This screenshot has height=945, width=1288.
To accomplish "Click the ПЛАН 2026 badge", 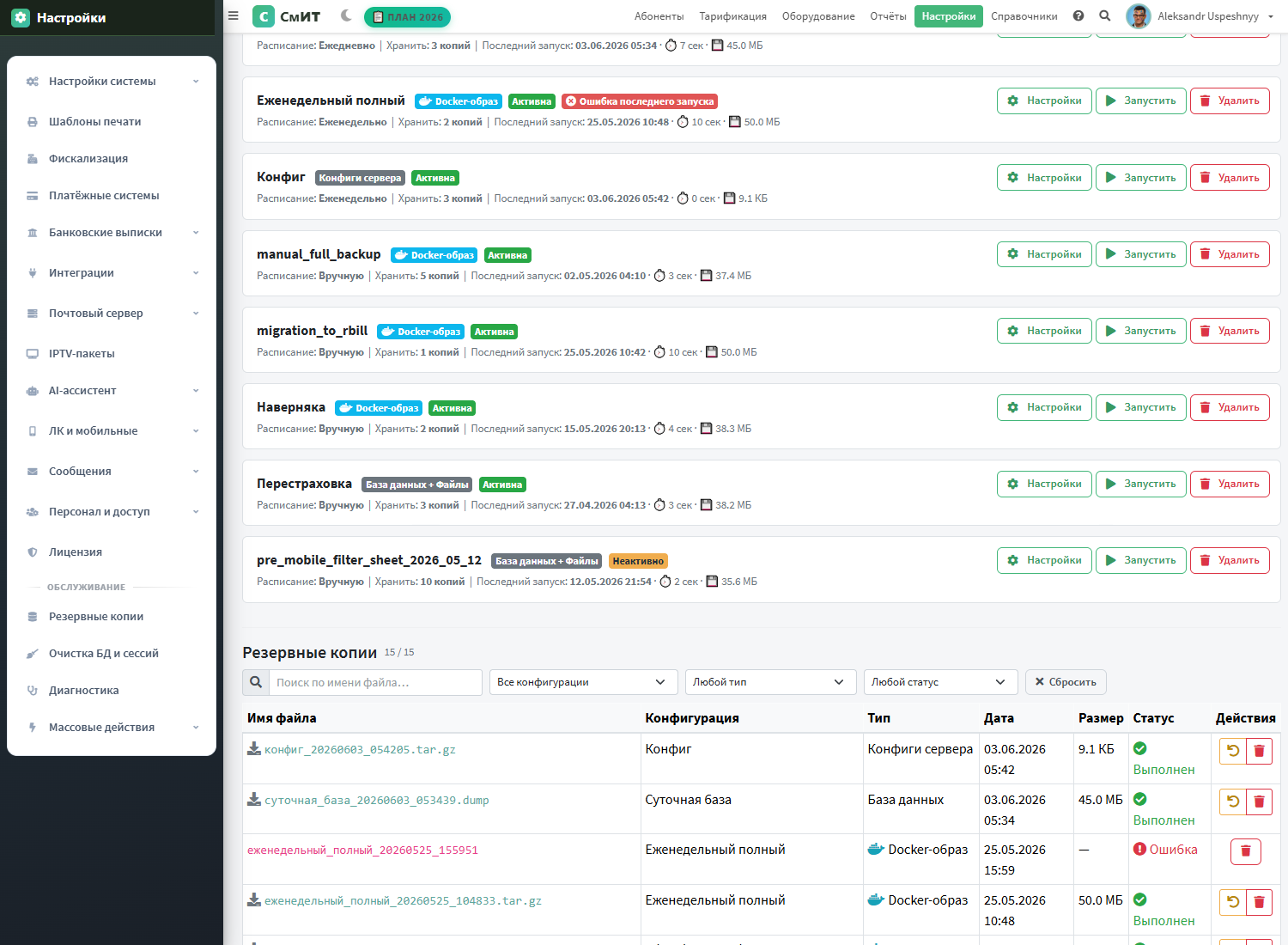I will pos(407,16).
